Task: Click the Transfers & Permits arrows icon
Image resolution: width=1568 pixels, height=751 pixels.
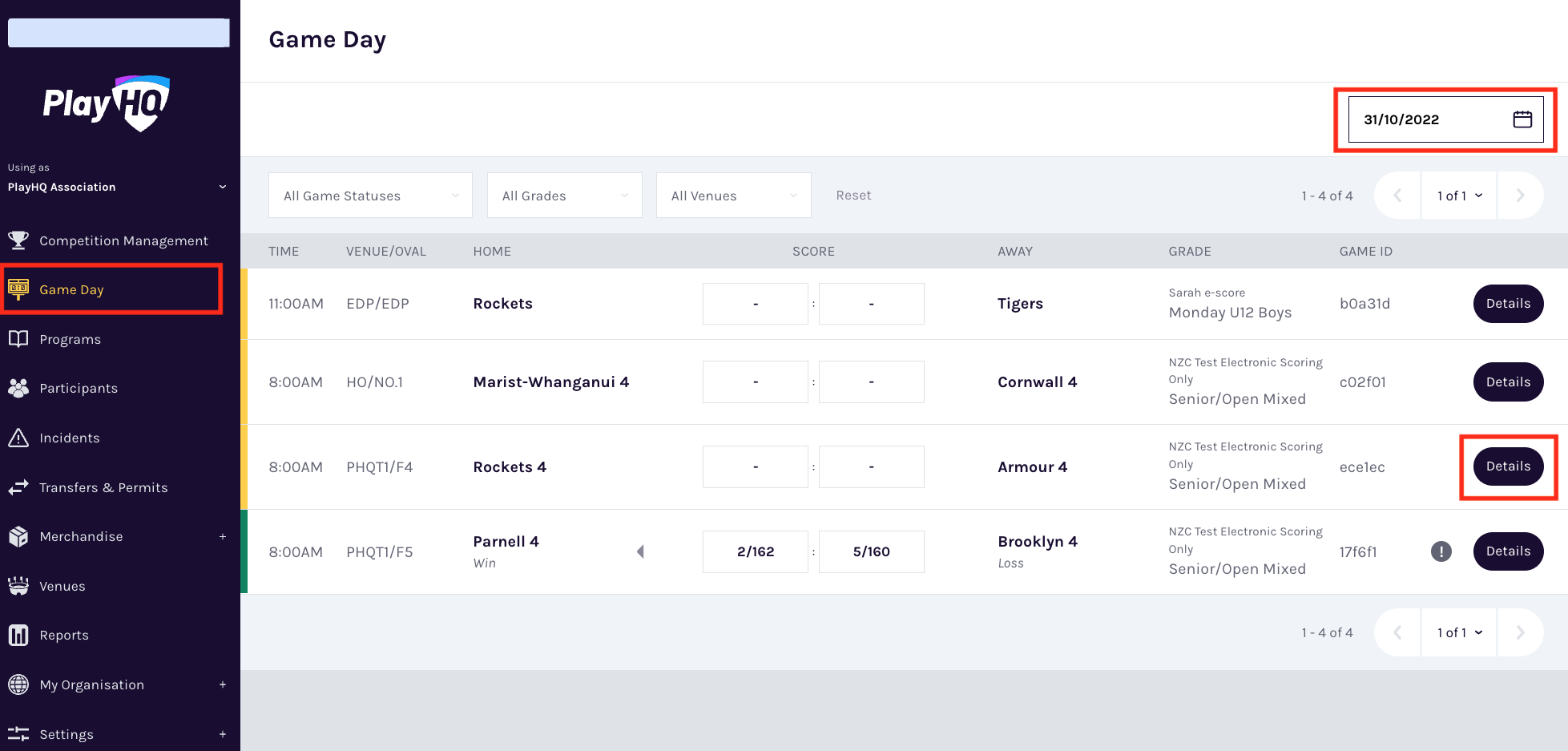Action: click(18, 487)
